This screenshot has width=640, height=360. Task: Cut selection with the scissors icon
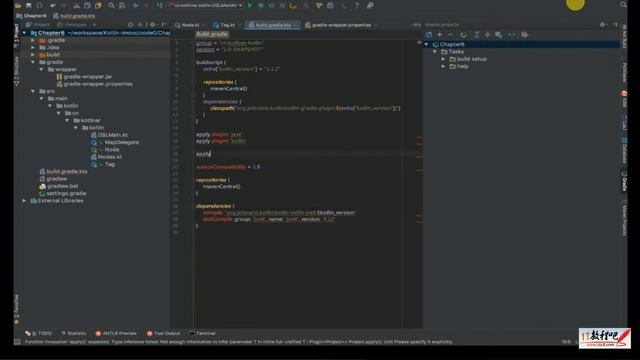coord(76,5)
